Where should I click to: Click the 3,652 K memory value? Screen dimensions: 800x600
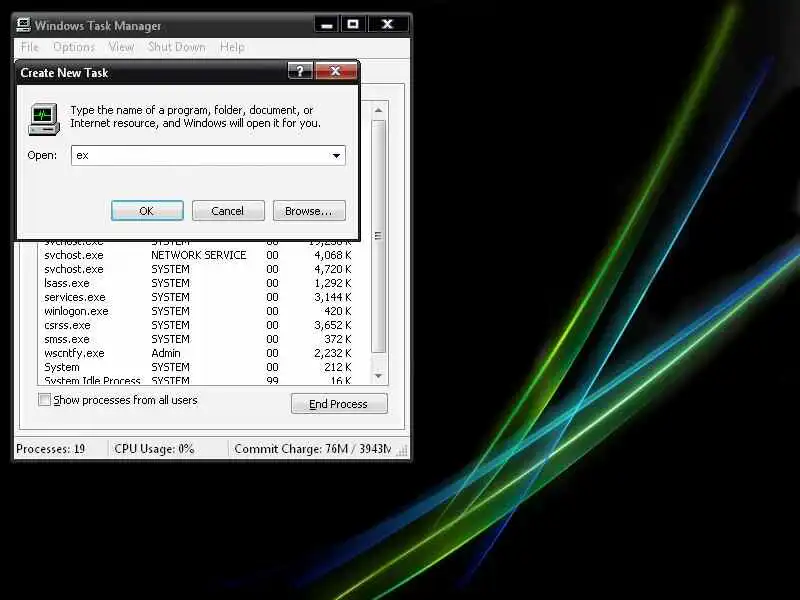[x=333, y=325]
